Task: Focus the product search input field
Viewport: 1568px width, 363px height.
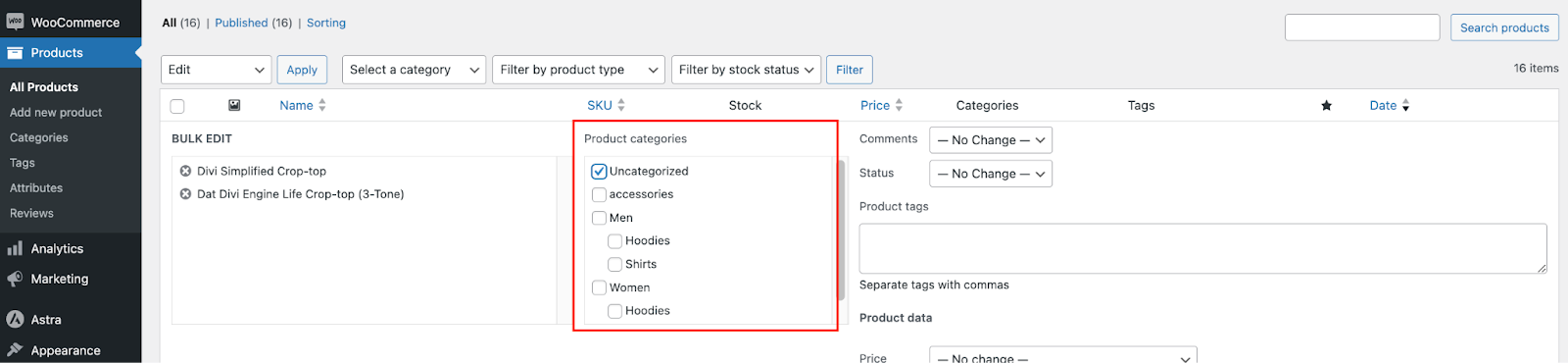Action: [1362, 27]
